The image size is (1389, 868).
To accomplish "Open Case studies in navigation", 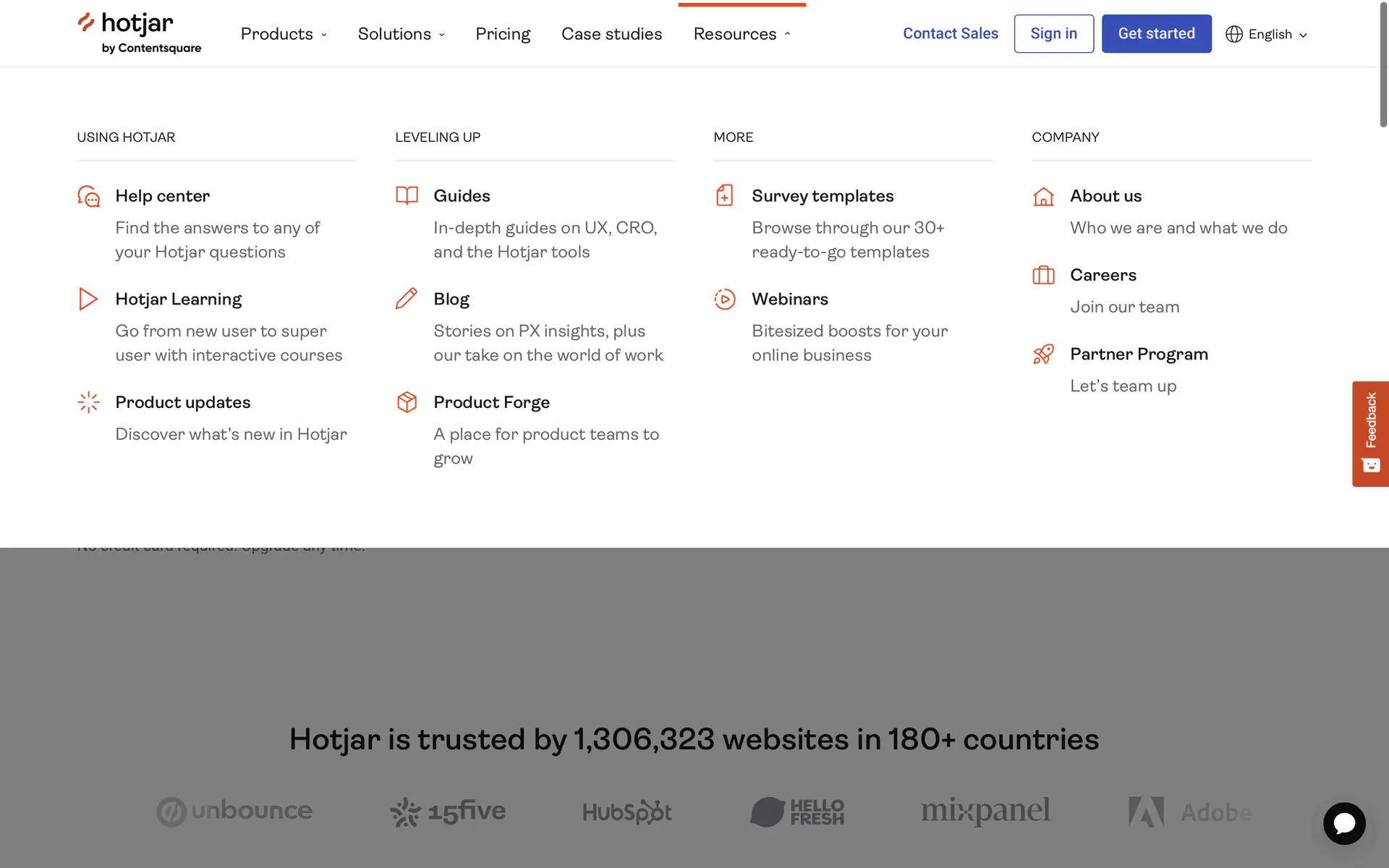I will click(611, 34).
